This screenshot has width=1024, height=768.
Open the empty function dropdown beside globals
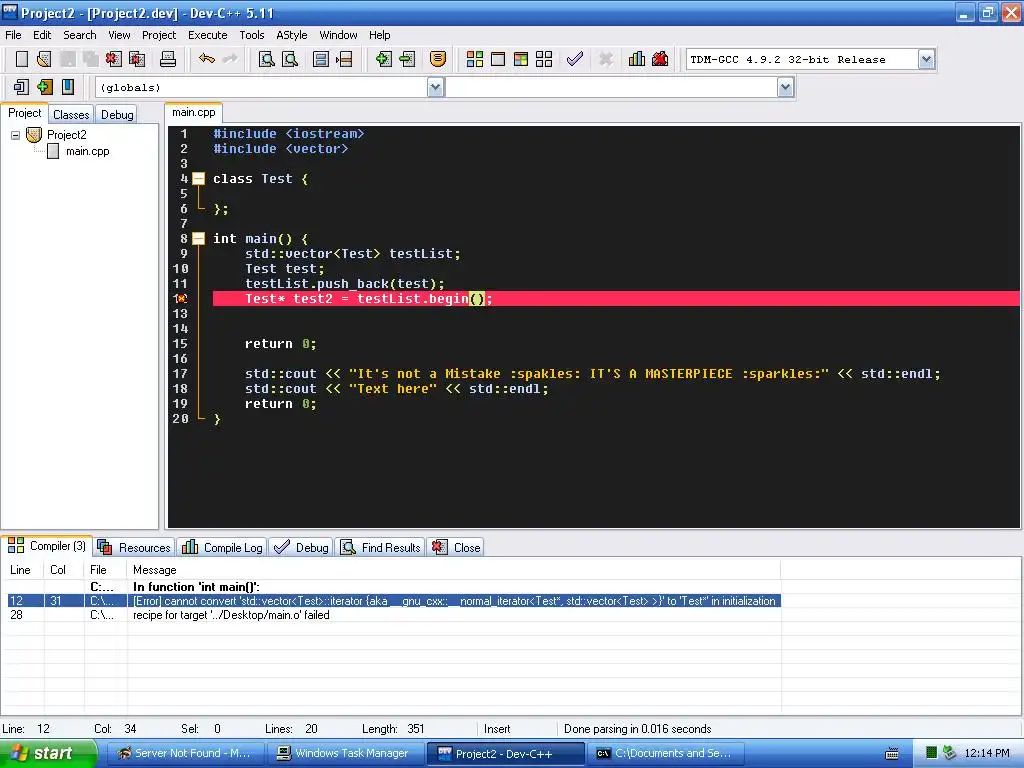click(785, 88)
